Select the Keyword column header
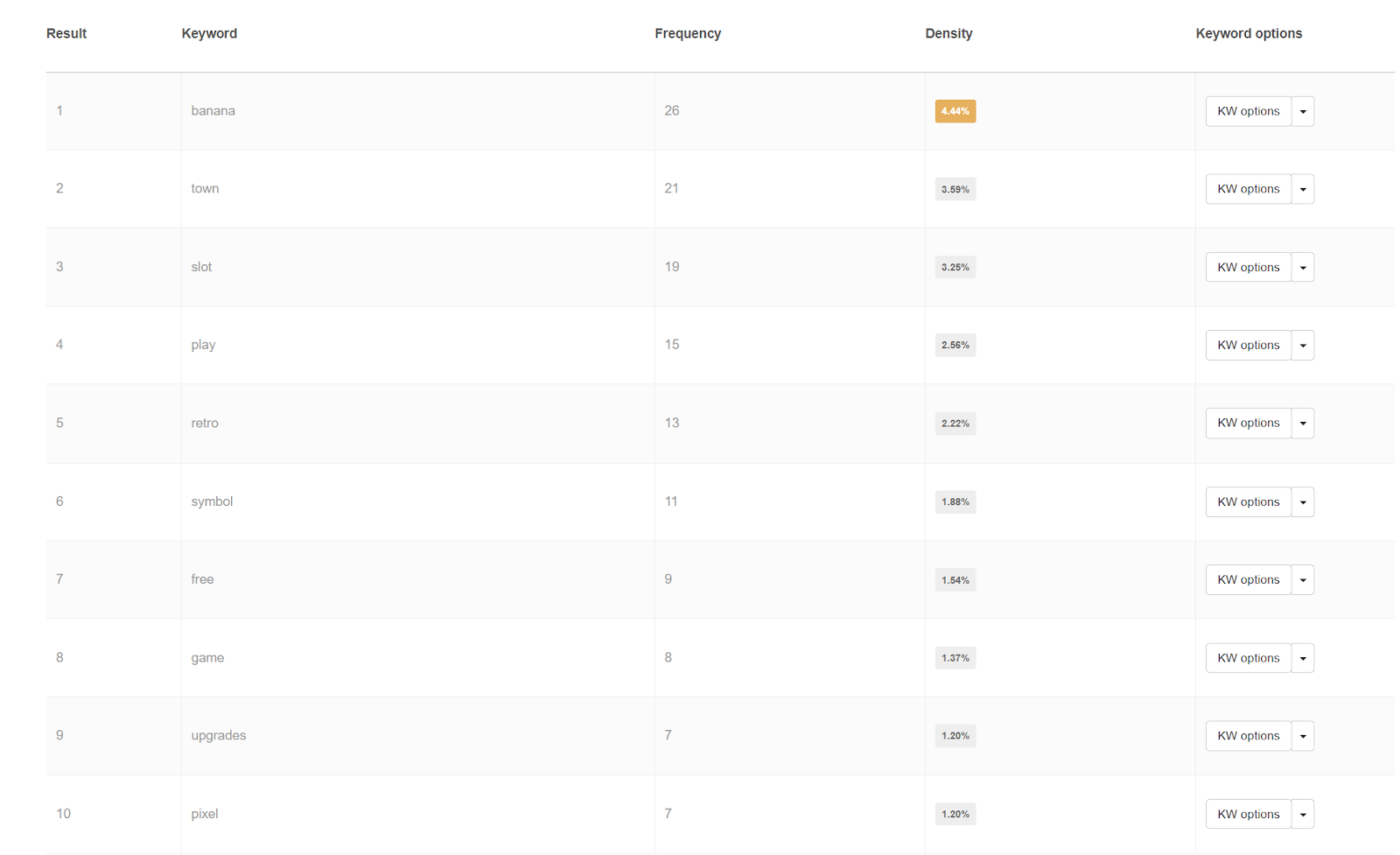The height and width of the screenshot is (855, 1400). coord(209,33)
